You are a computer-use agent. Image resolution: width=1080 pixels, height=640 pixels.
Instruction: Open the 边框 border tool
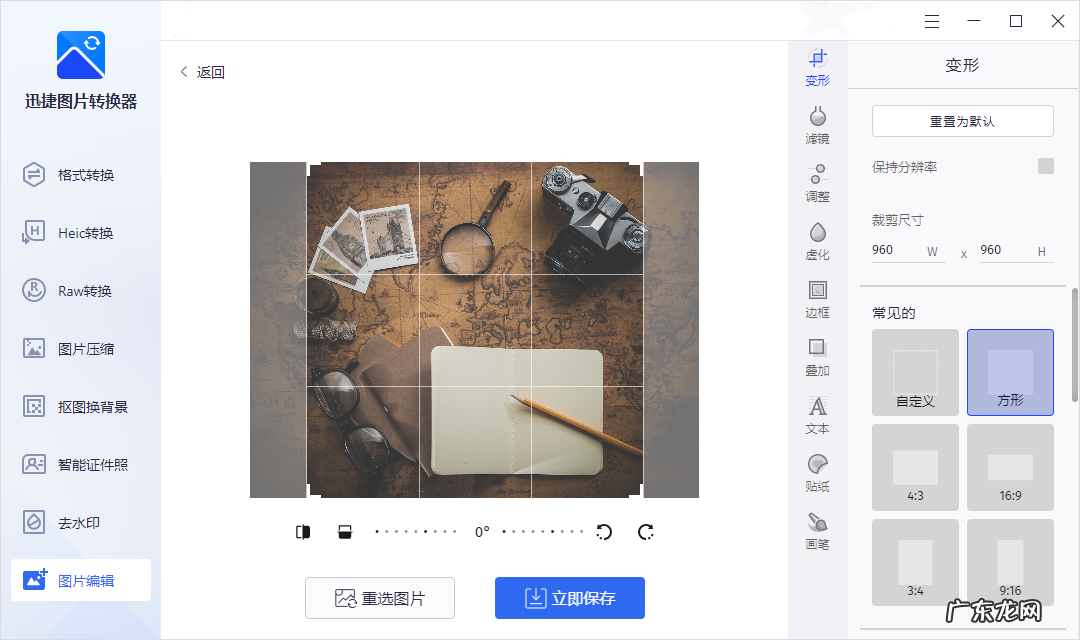coord(817,298)
